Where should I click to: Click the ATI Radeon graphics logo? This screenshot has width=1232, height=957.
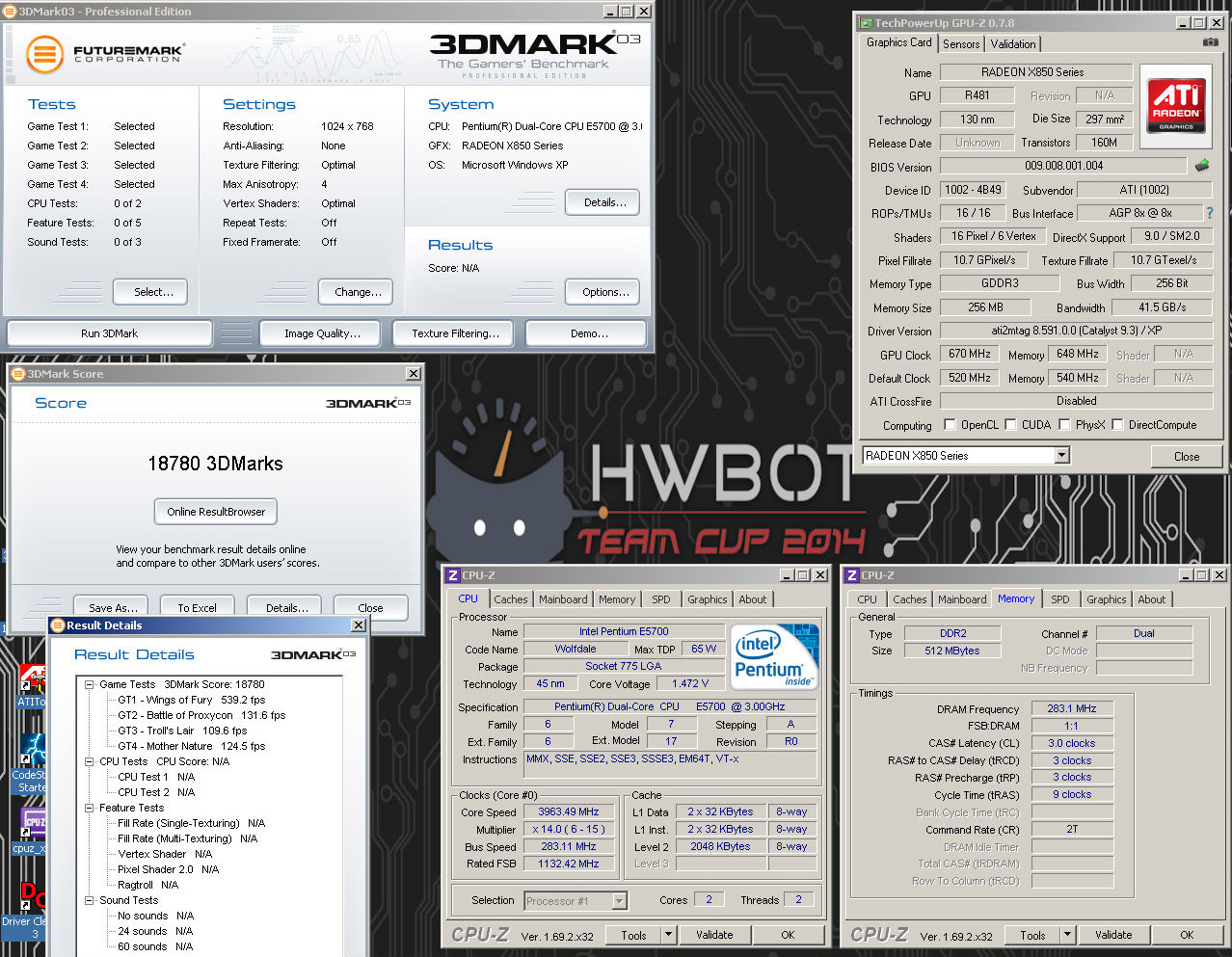tap(1176, 106)
